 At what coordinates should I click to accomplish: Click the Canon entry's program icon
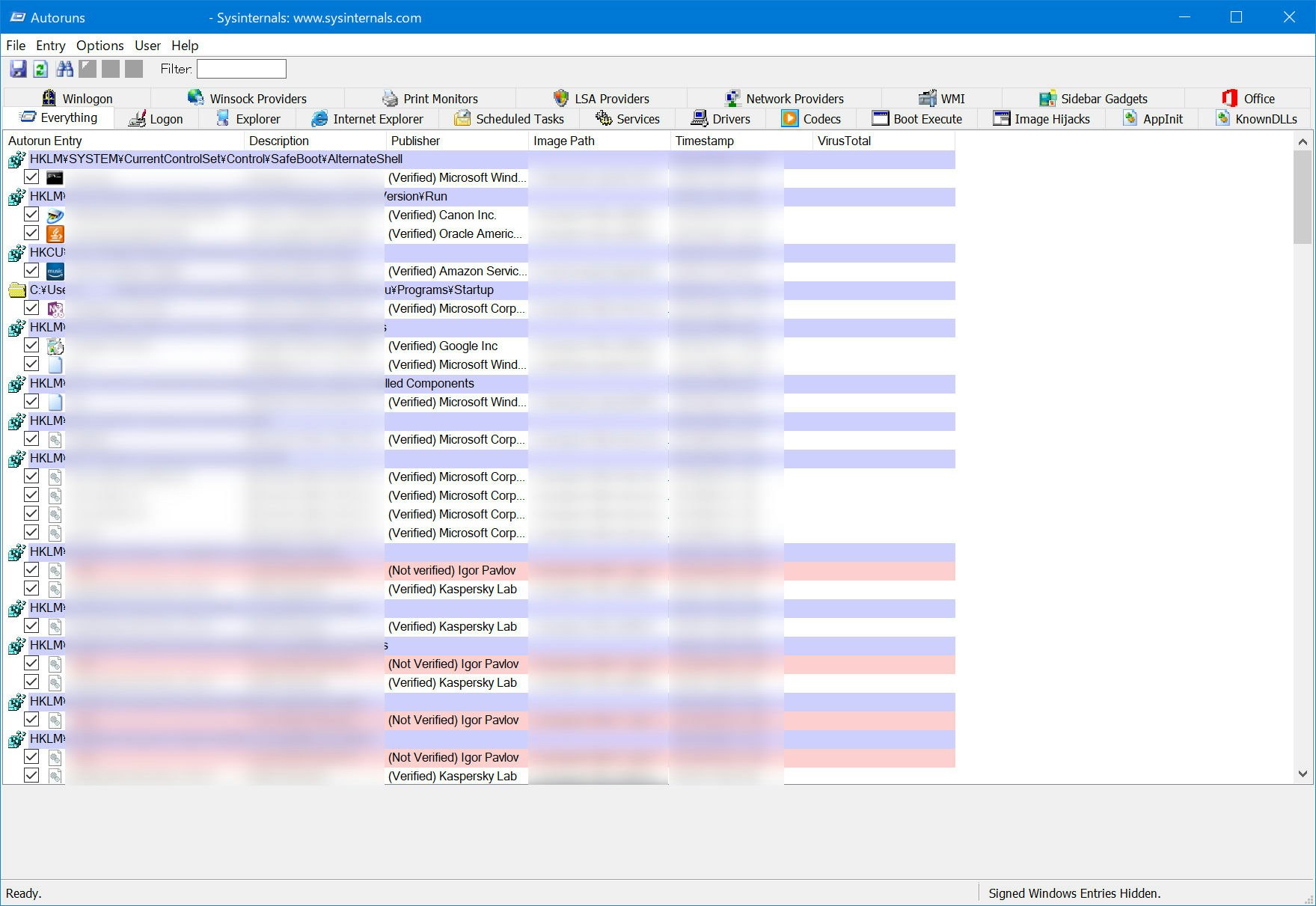pos(55,215)
